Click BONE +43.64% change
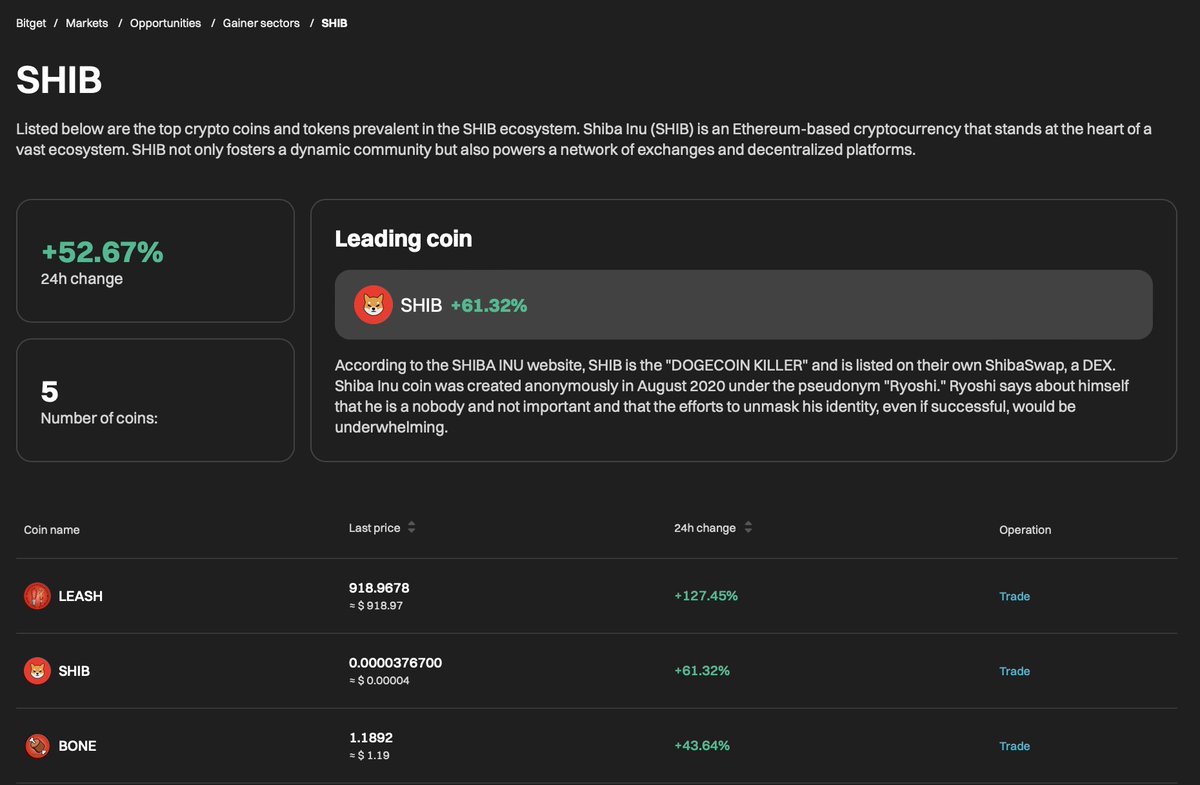This screenshot has height=785, width=1200. pos(702,746)
